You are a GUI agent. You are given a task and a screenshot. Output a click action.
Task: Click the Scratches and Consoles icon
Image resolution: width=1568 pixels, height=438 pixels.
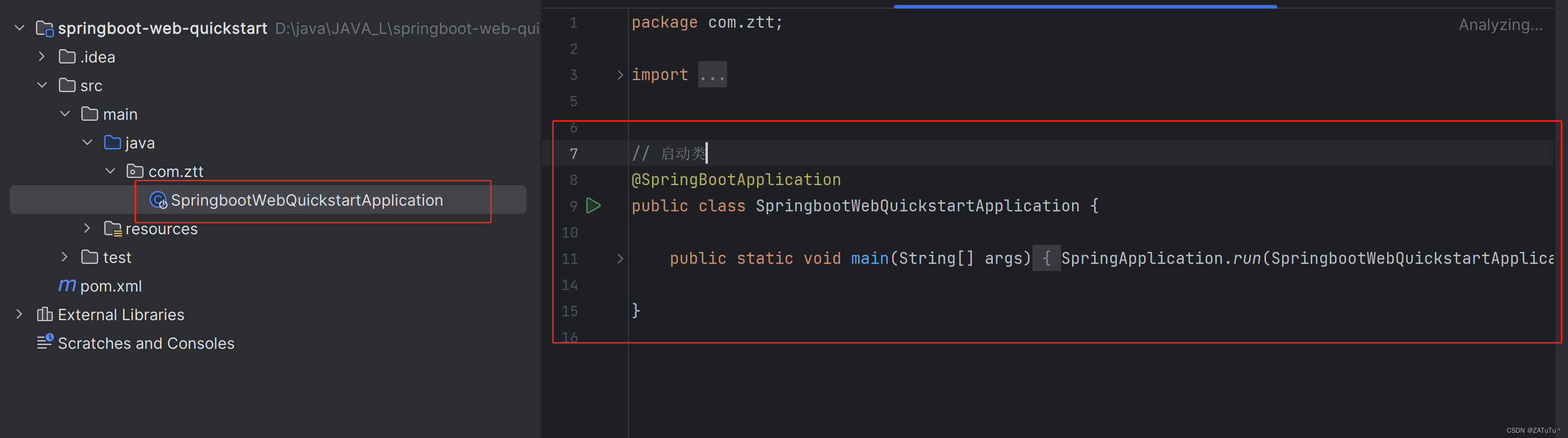pos(44,341)
